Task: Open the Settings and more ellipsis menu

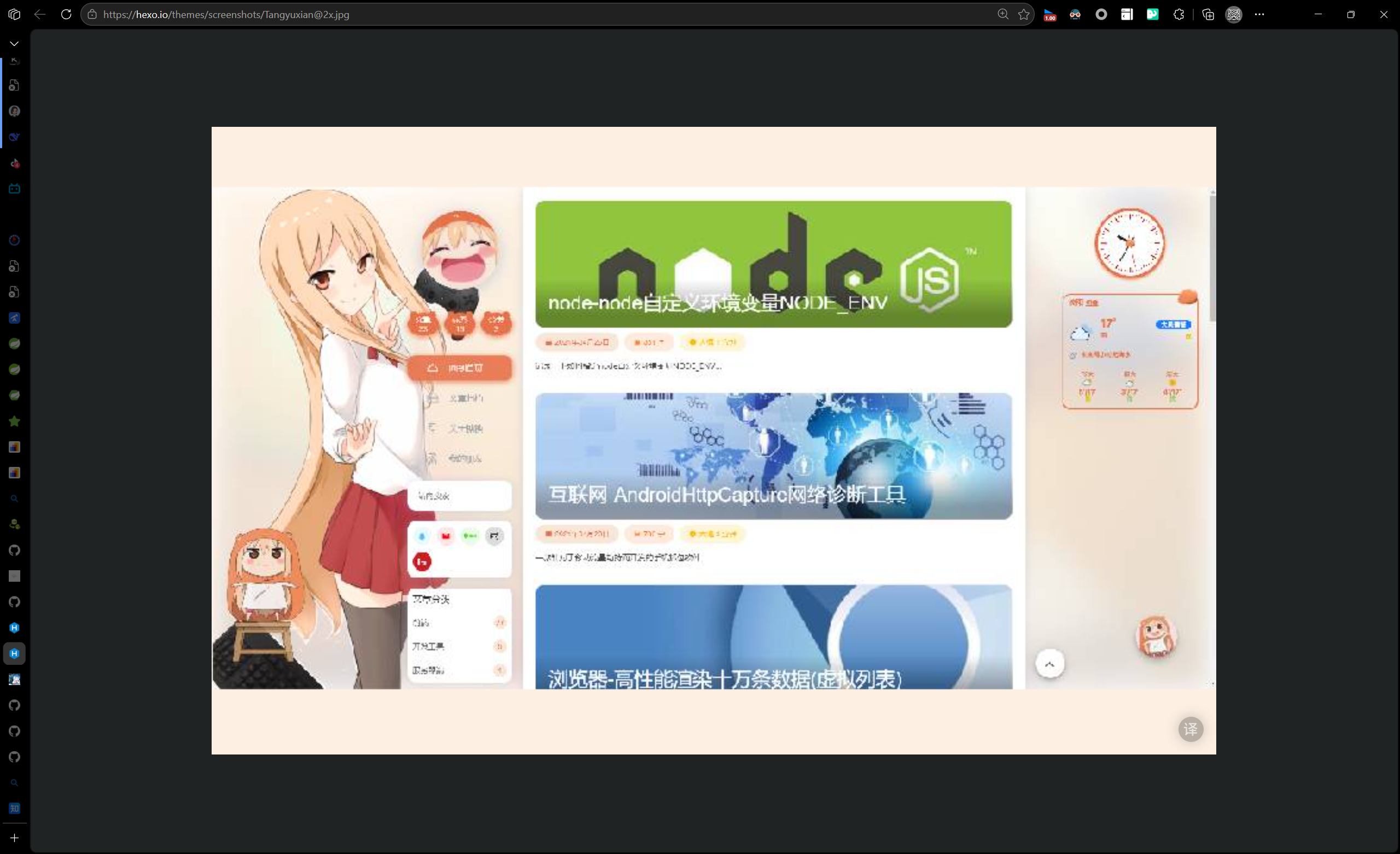Action: tap(1259, 14)
